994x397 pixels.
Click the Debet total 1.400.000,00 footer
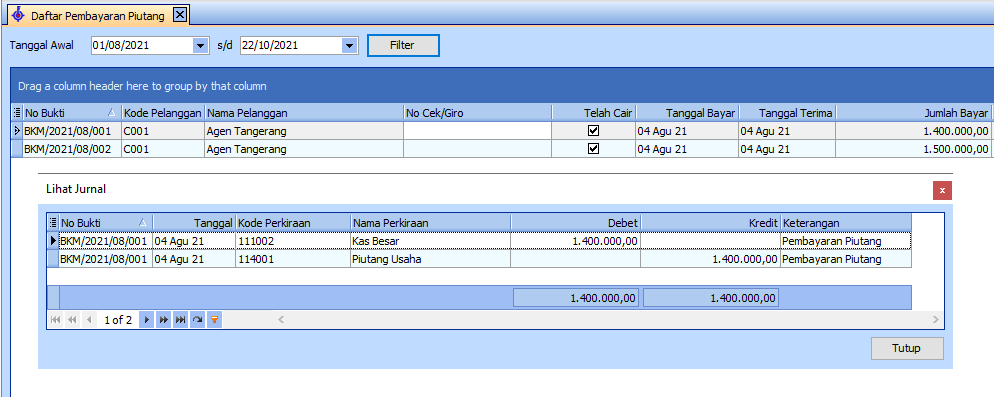click(x=576, y=298)
